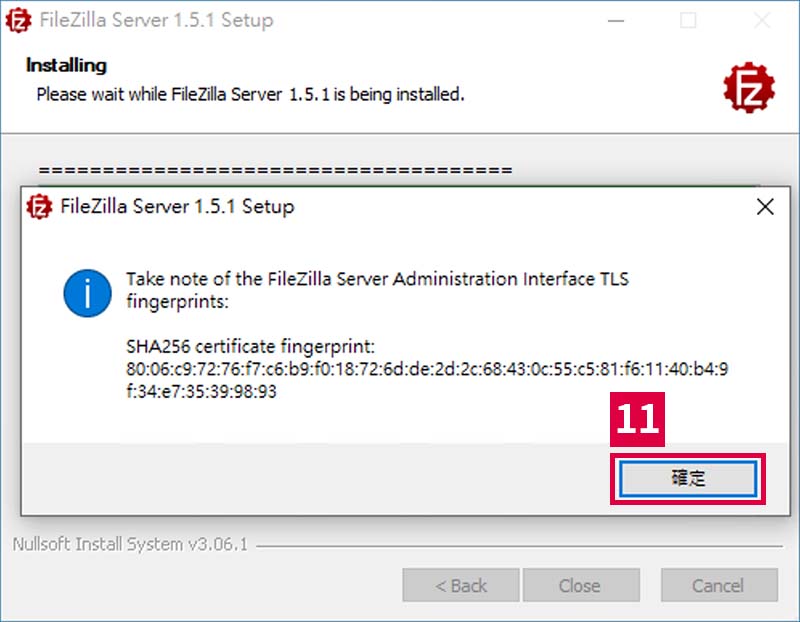Cancel the installation with Cancel button
The height and width of the screenshot is (622, 800).
point(719,585)
